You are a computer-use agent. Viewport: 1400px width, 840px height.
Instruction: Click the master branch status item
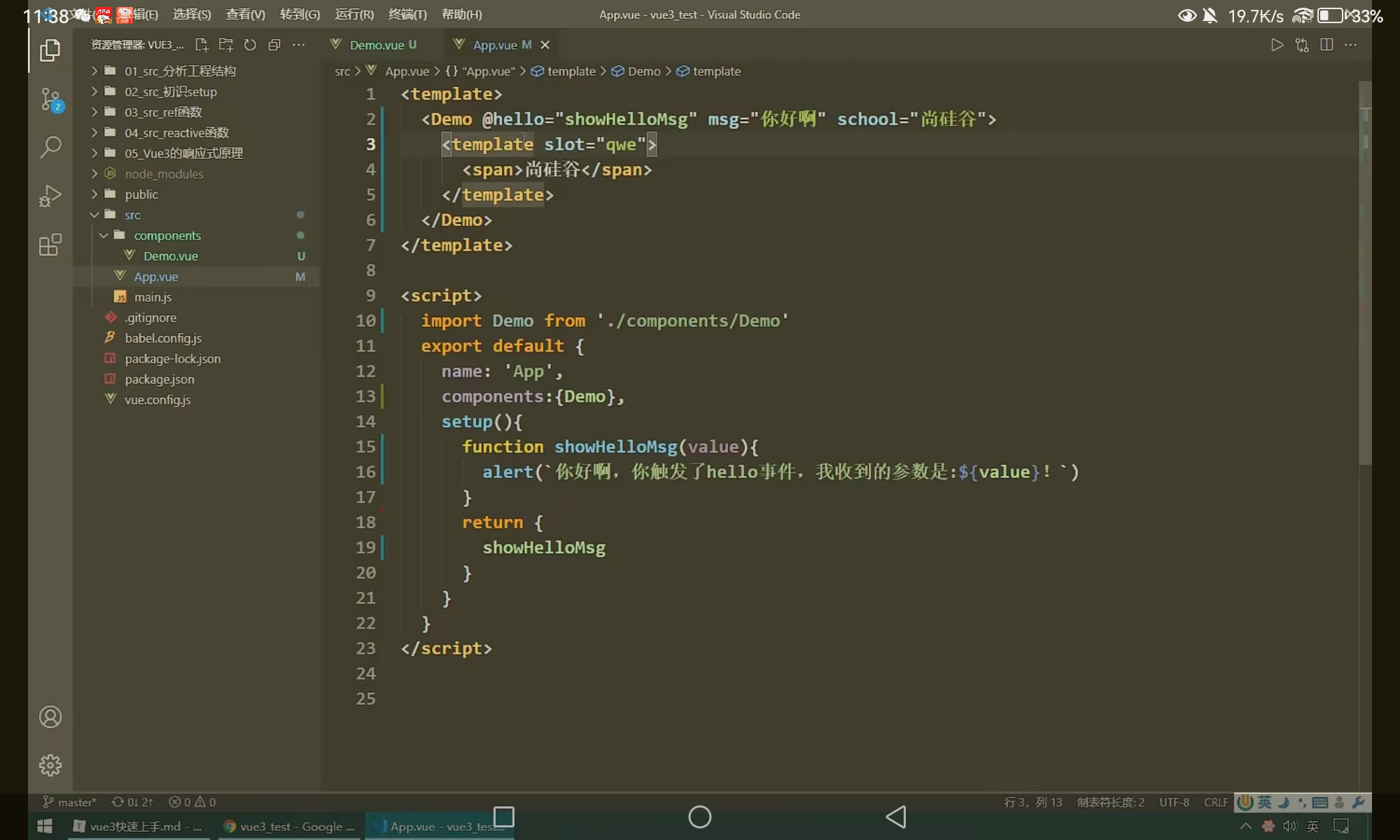tap(70, 802)
